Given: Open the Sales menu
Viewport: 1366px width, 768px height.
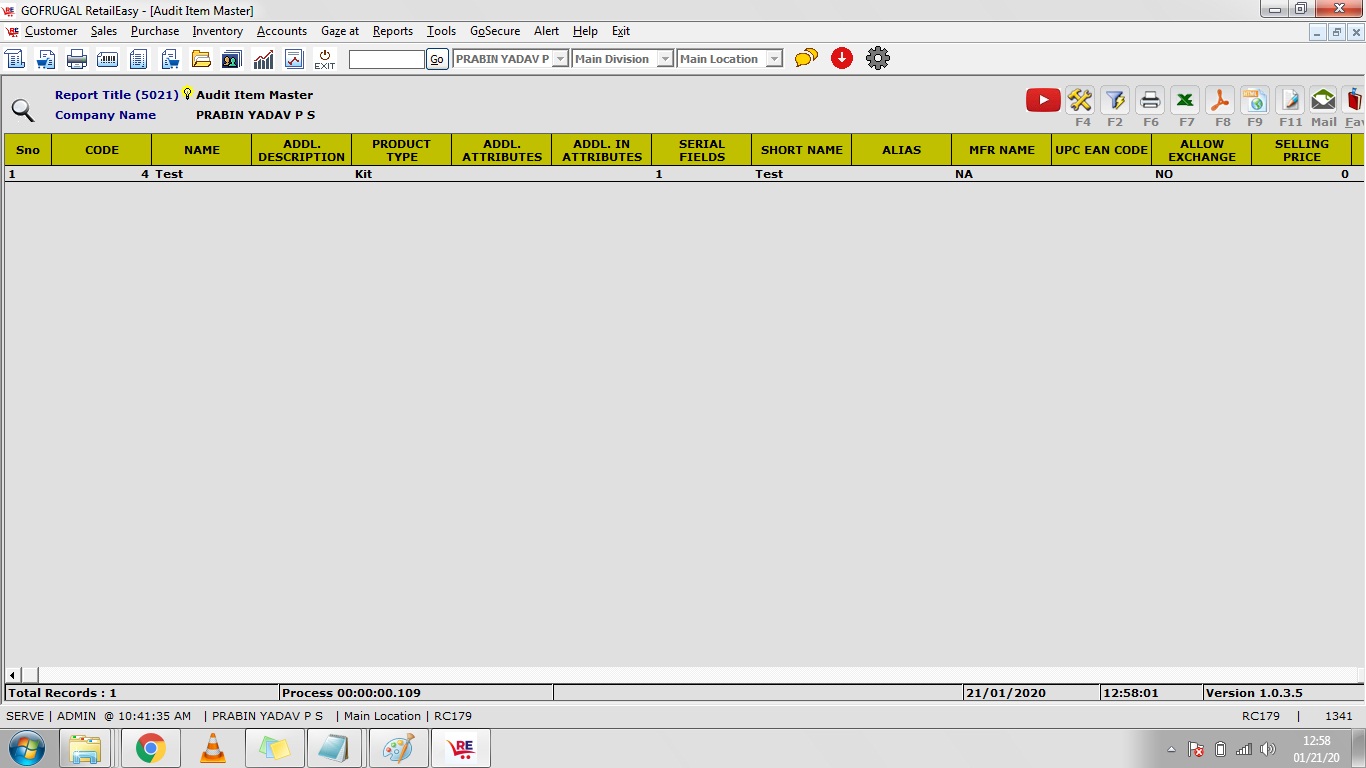Looking at the screenshot, I should 104,31.
